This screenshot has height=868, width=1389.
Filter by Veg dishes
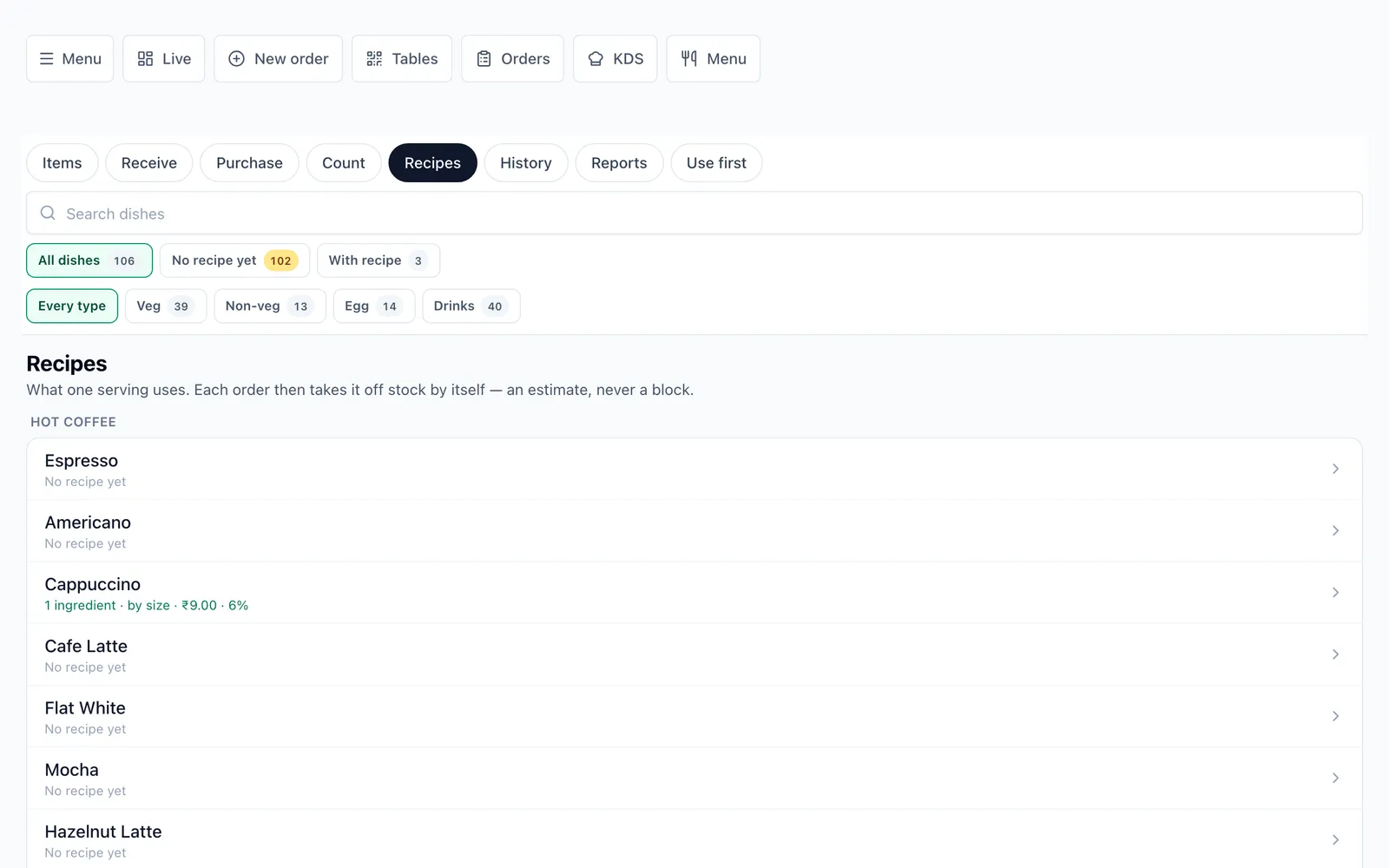click(x=166, y=306)
